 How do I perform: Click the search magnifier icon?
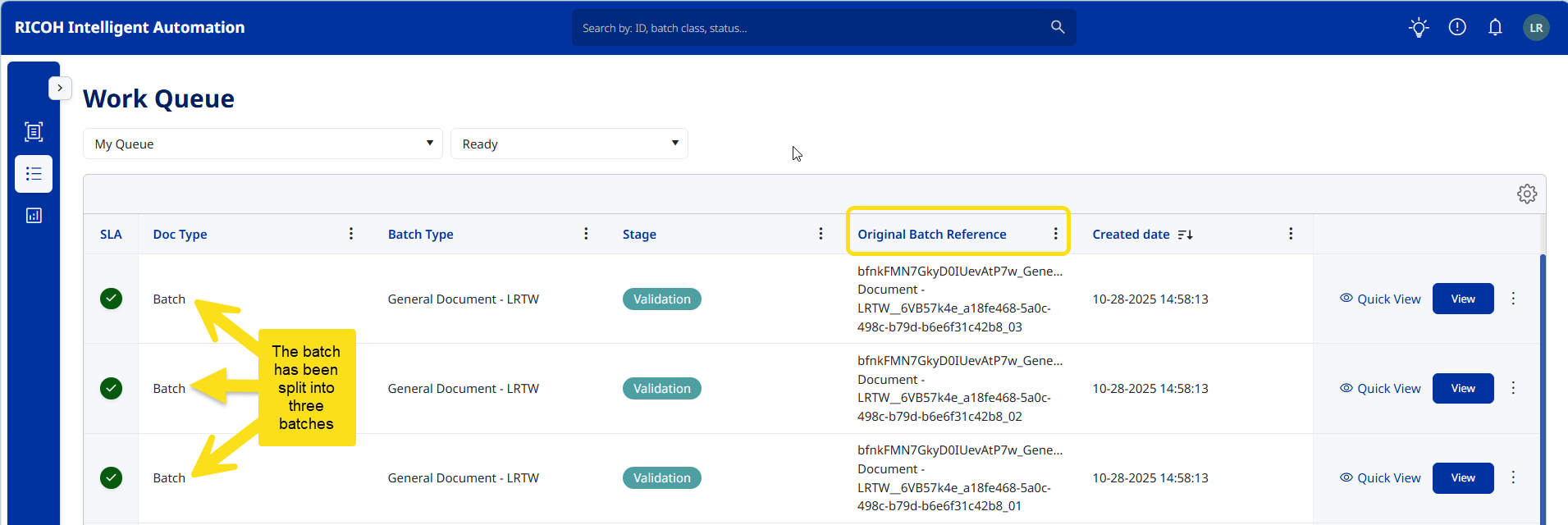tap(1058, 28)
